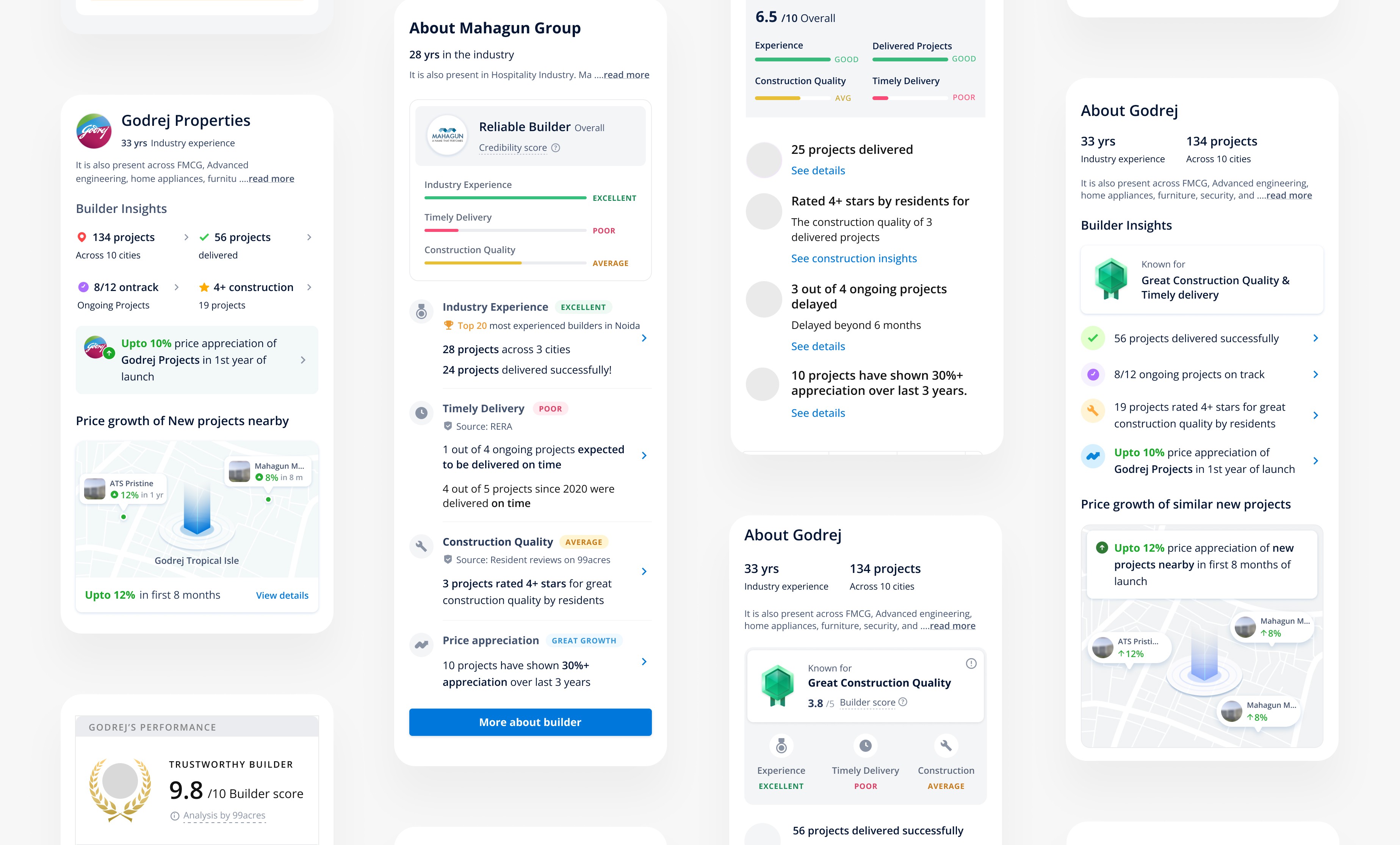Viewport: 1400px width, 845px height.
Task: Click the Experience medal icon
Action: coord(781,746)
